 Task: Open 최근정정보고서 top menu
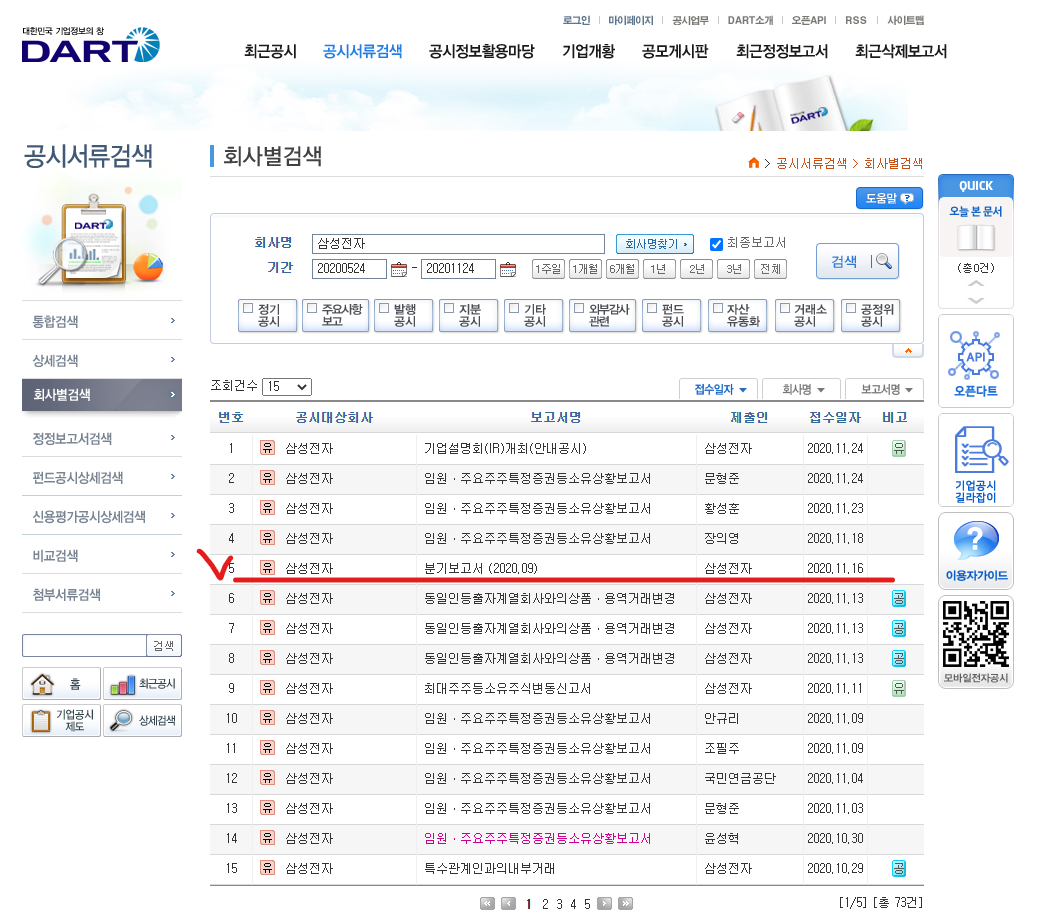pyautogui.click(x=782, y=51)
